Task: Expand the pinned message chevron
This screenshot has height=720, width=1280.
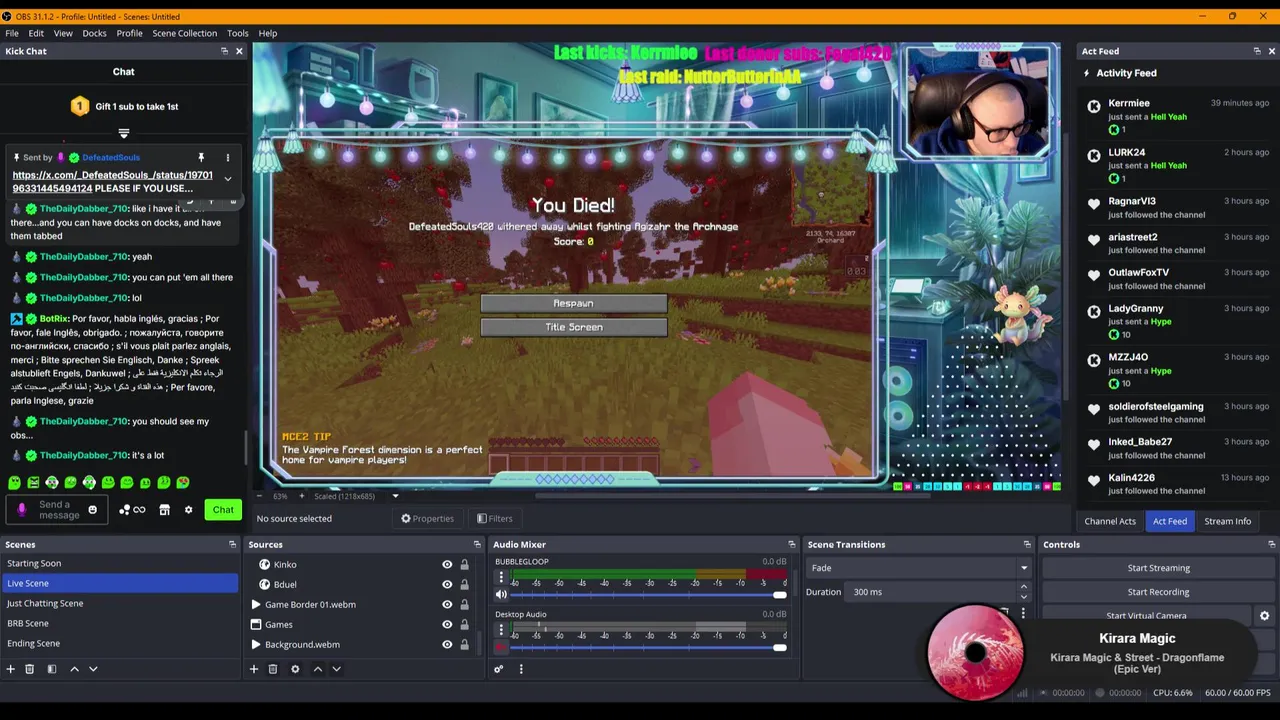Action: point(227,179)
